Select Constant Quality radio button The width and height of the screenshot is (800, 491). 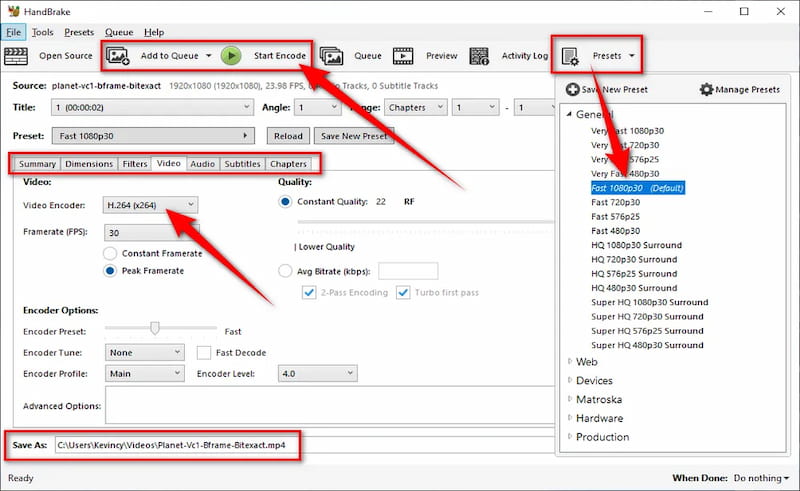(x=285, y=202)
